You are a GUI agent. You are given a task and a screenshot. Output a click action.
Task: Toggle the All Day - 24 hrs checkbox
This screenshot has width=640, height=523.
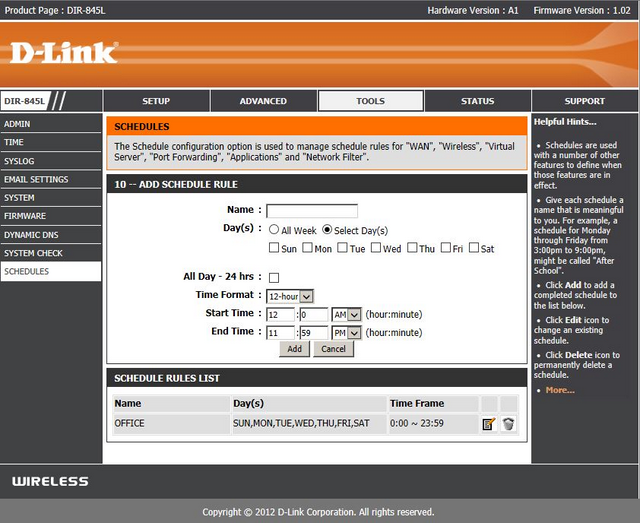tap(274, 278)
